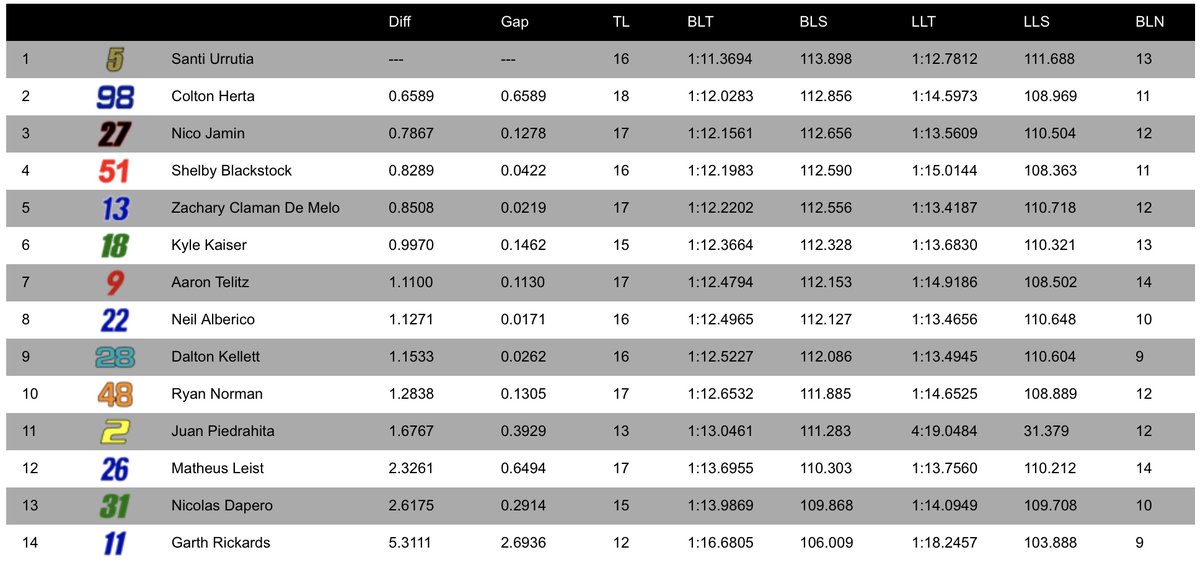Click the green number 18 car icon

[x=114, y=245]
